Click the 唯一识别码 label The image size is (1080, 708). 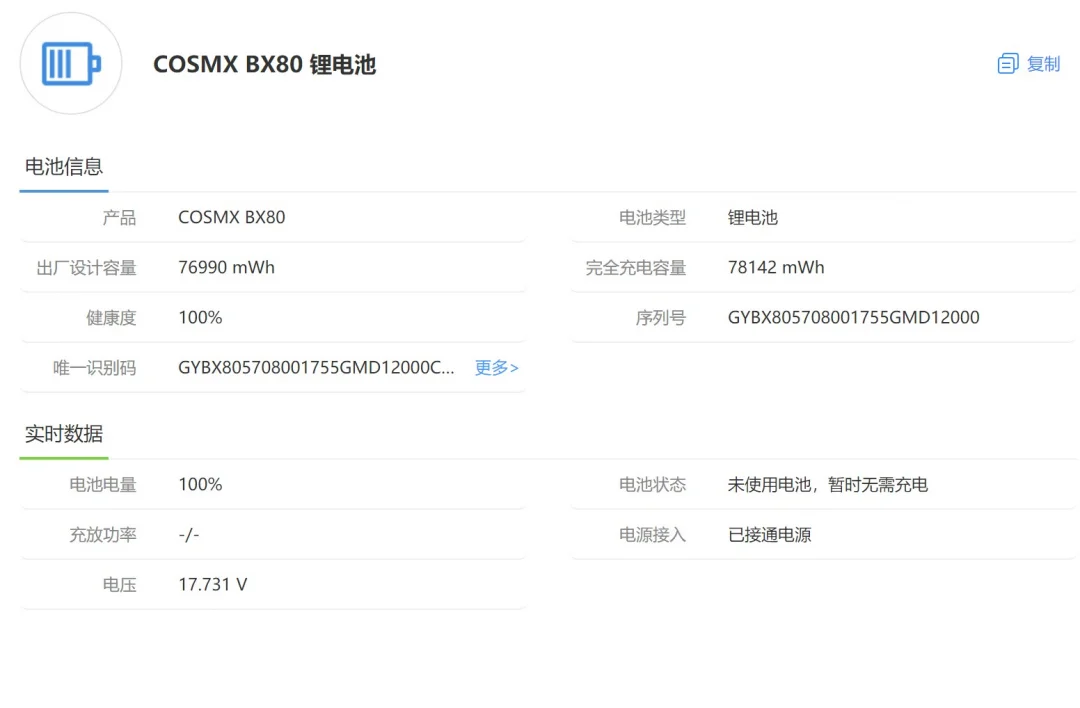coord(94,368)
